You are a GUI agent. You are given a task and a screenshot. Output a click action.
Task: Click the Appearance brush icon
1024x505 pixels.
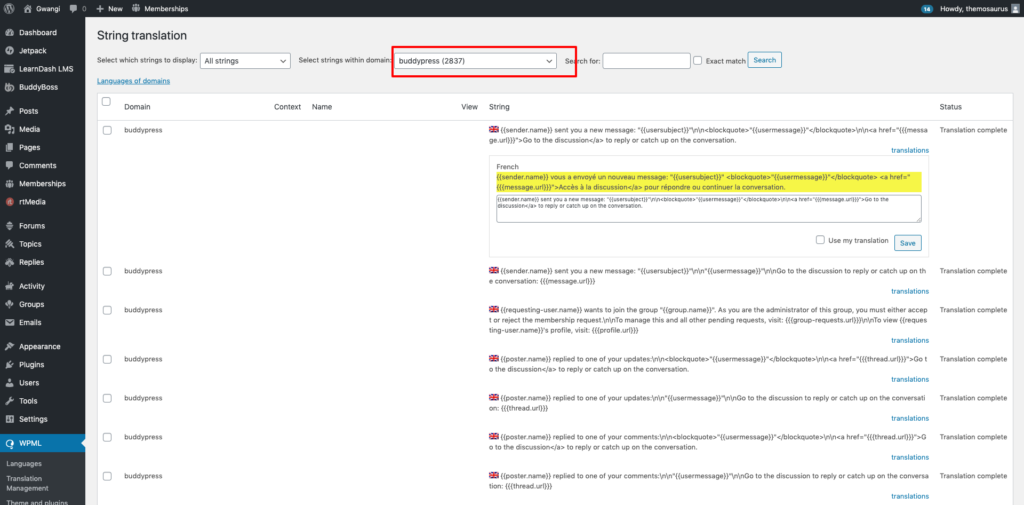pyautogui.click(x=10, y=347)
